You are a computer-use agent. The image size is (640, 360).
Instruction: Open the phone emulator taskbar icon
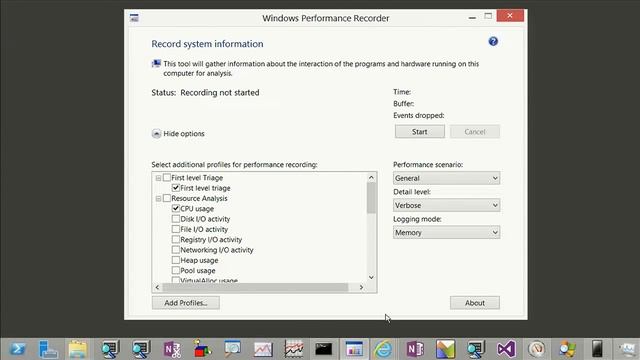click(x=597, y=349)
